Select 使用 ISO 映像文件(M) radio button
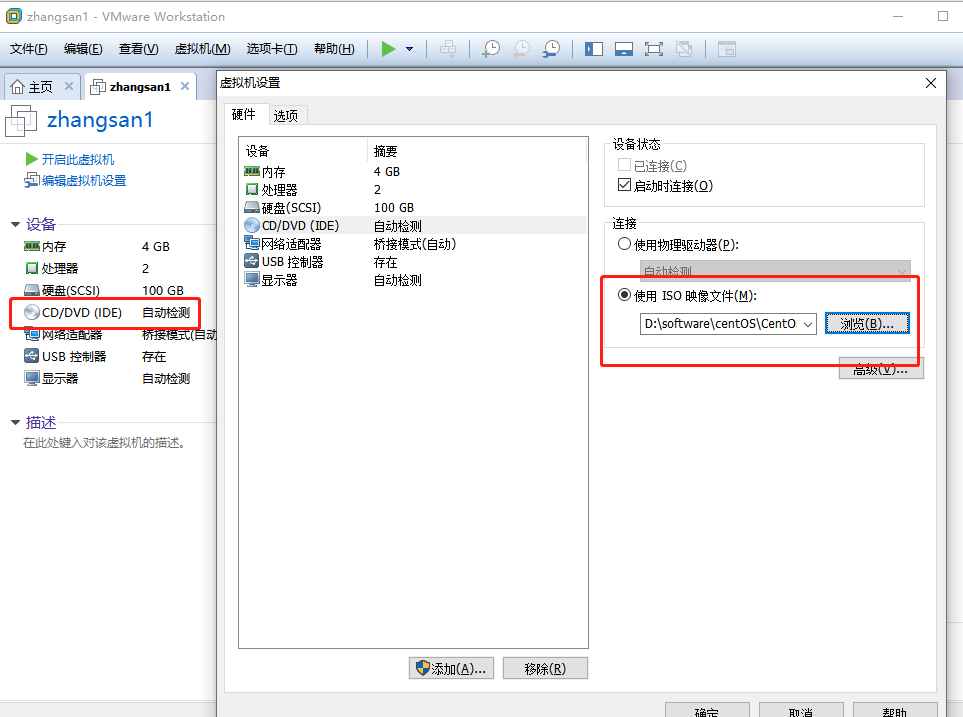The width and height of the screenshot is (963, 717). 624,295
